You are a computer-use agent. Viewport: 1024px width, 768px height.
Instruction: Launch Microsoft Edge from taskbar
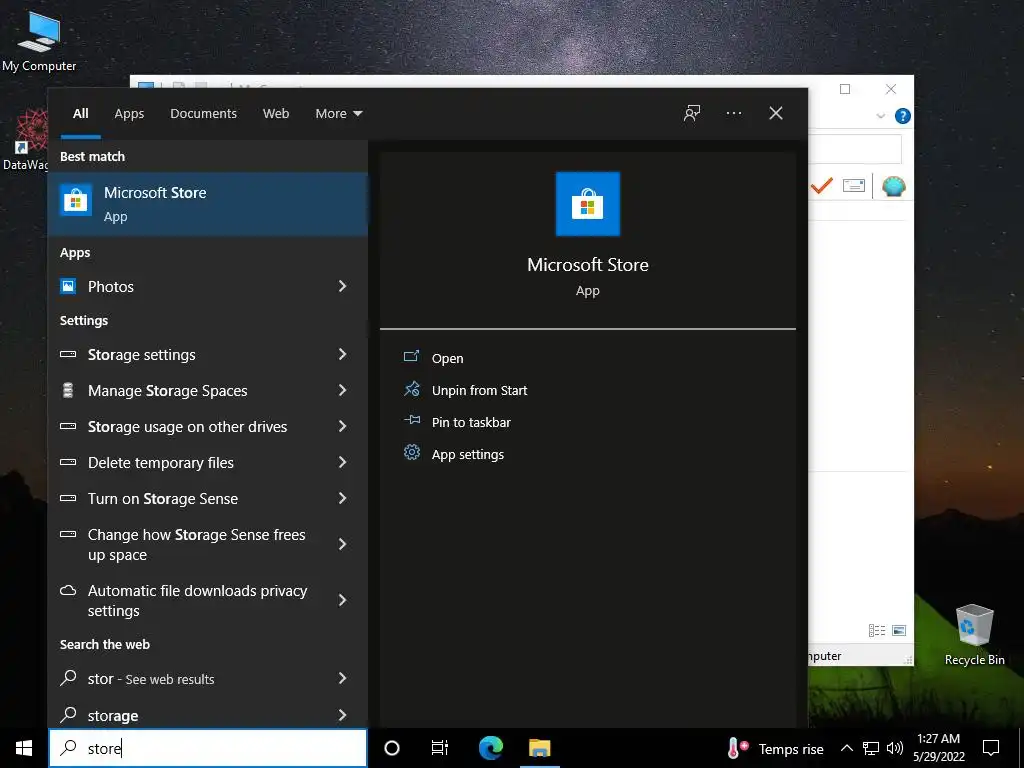(x=490, y=748)
